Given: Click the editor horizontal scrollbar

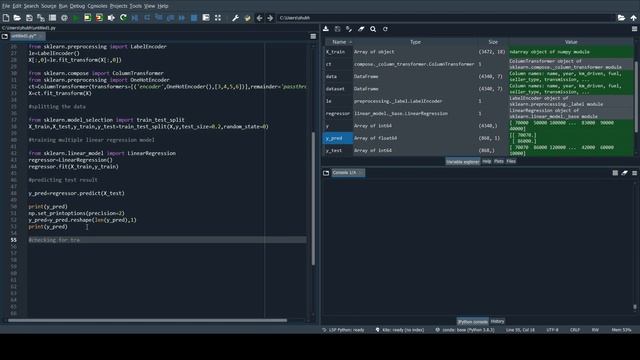Looking at the screenshot, I should click(147, 320).
